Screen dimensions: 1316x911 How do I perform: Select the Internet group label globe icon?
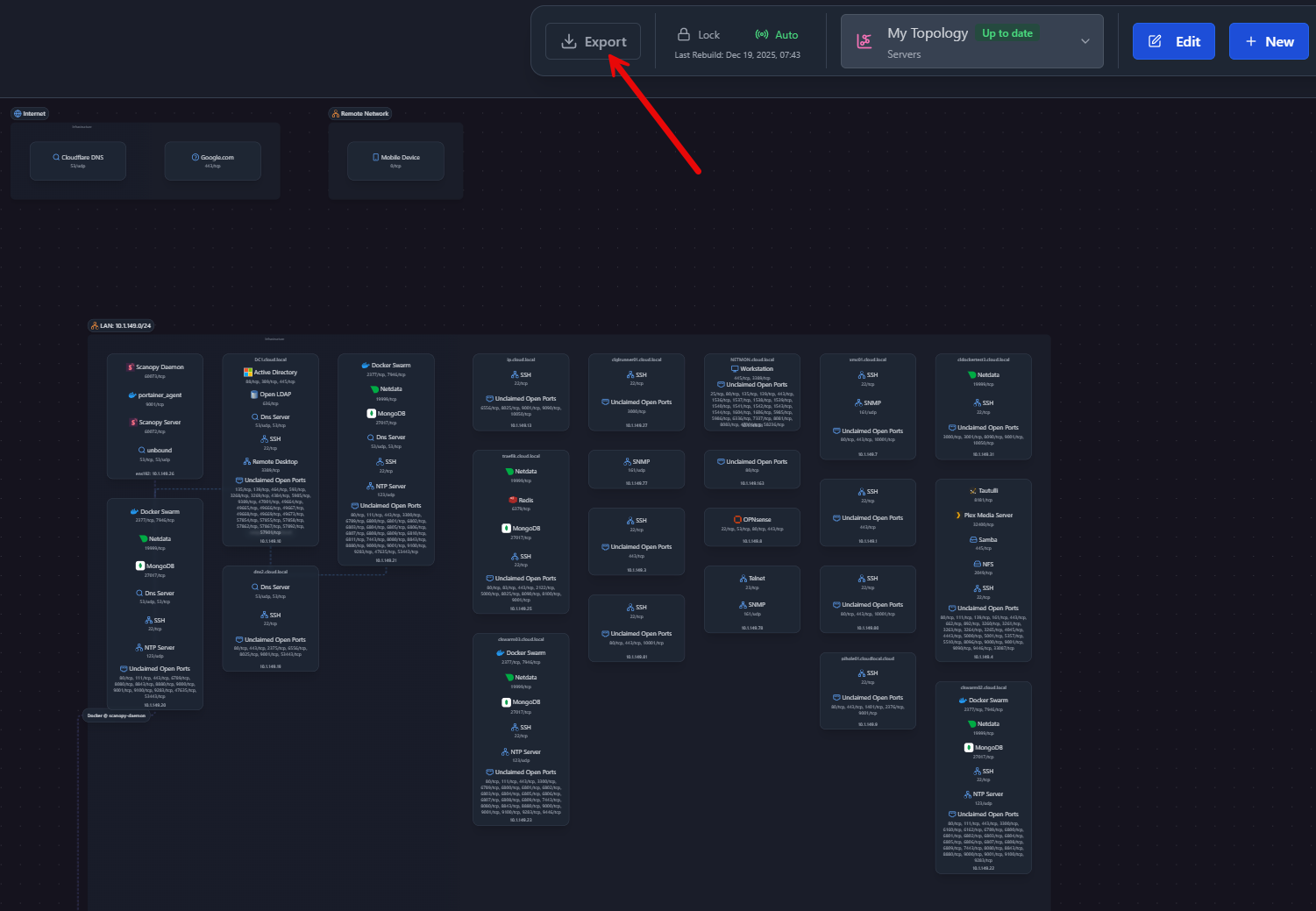click(18, 114)
